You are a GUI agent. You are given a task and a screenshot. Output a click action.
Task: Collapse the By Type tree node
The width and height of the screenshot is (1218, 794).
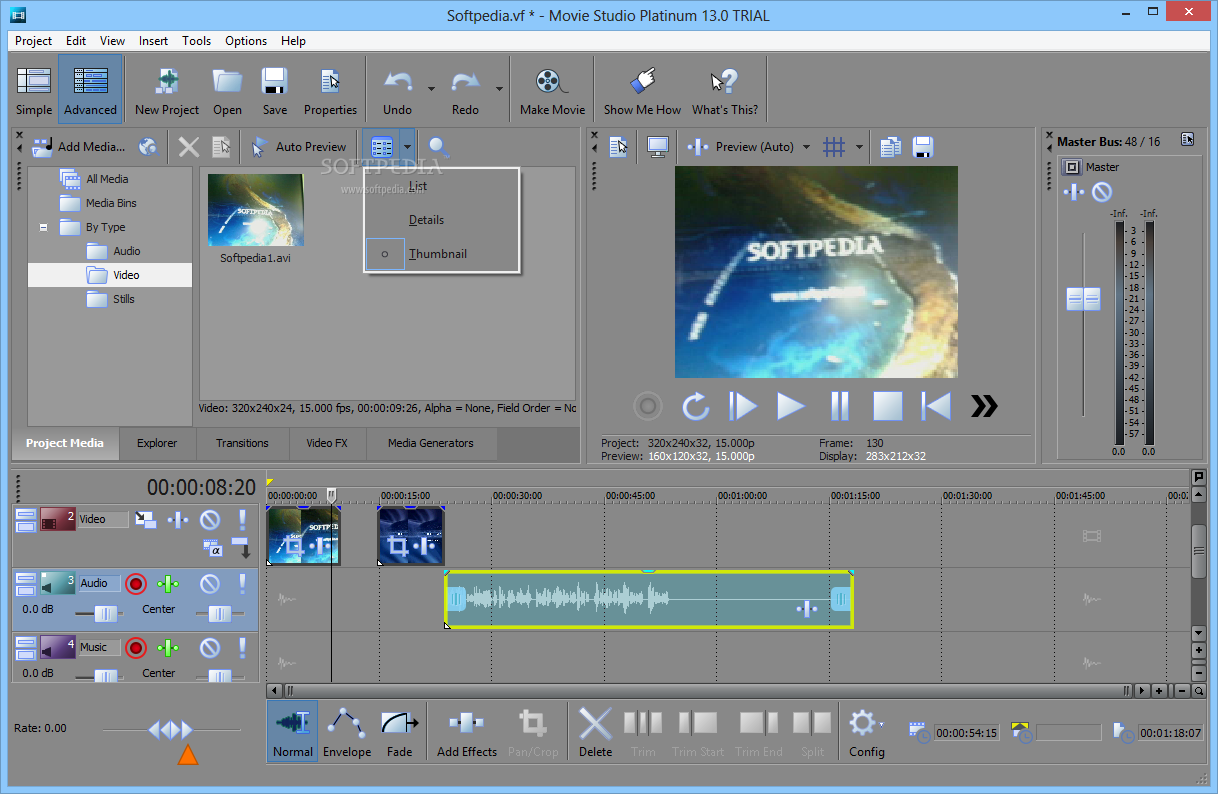(x=44, y=228)
